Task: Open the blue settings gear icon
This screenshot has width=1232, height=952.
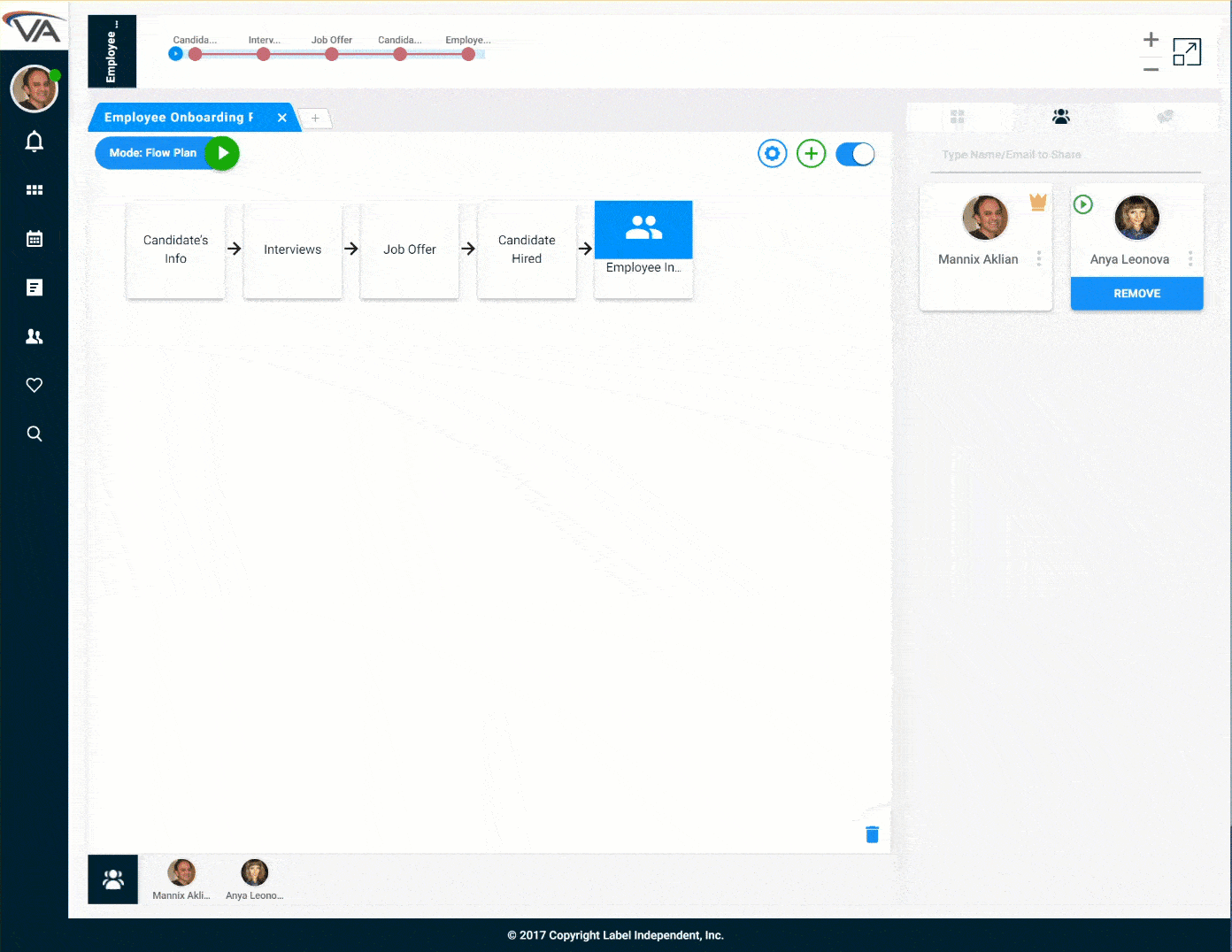Action: tap(773, 154)
